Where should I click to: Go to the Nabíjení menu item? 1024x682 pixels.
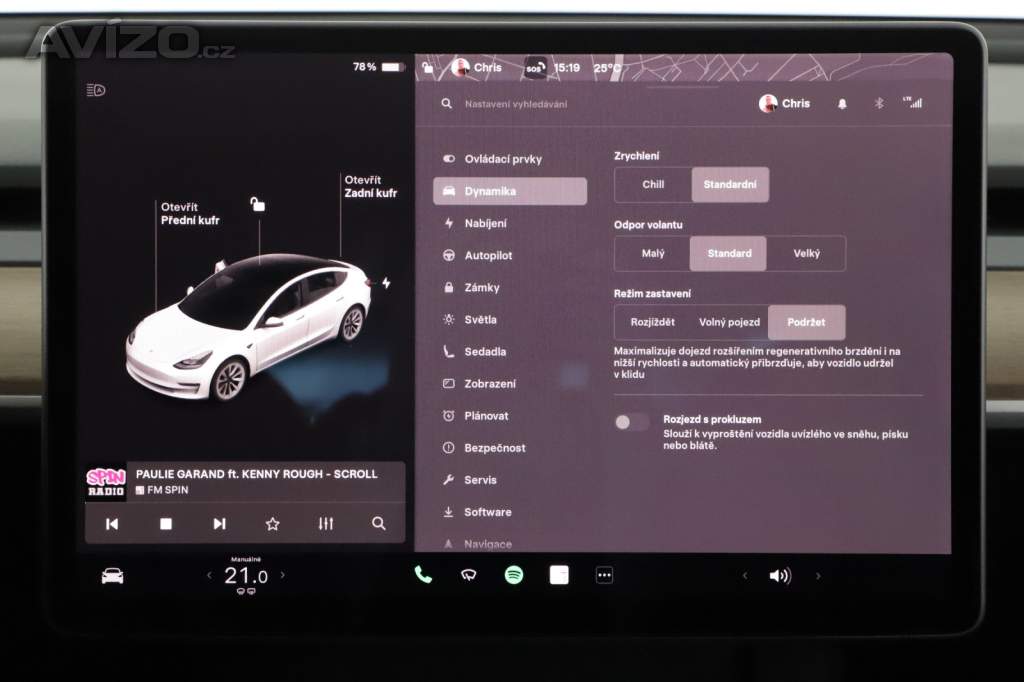pyautogui.click(x=485, y=224)
